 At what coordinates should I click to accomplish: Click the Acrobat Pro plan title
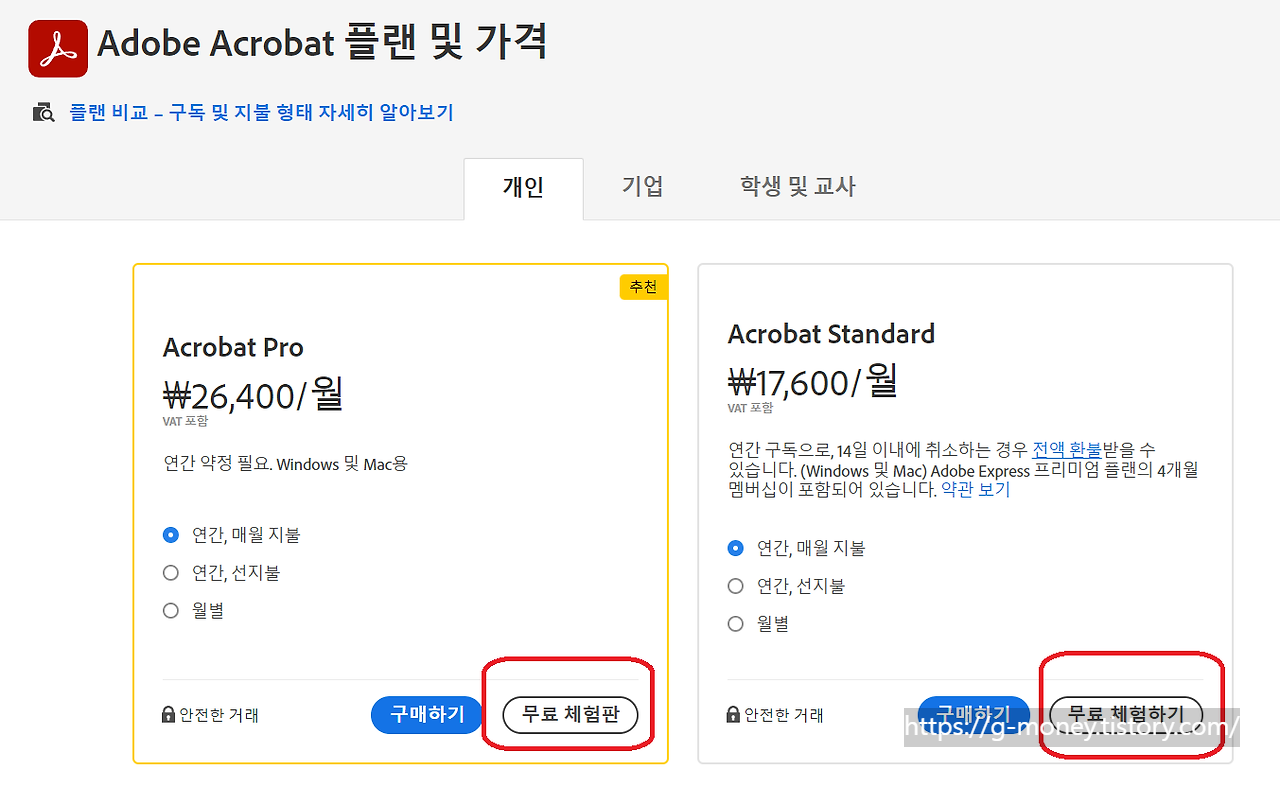[x=233, y=347]
